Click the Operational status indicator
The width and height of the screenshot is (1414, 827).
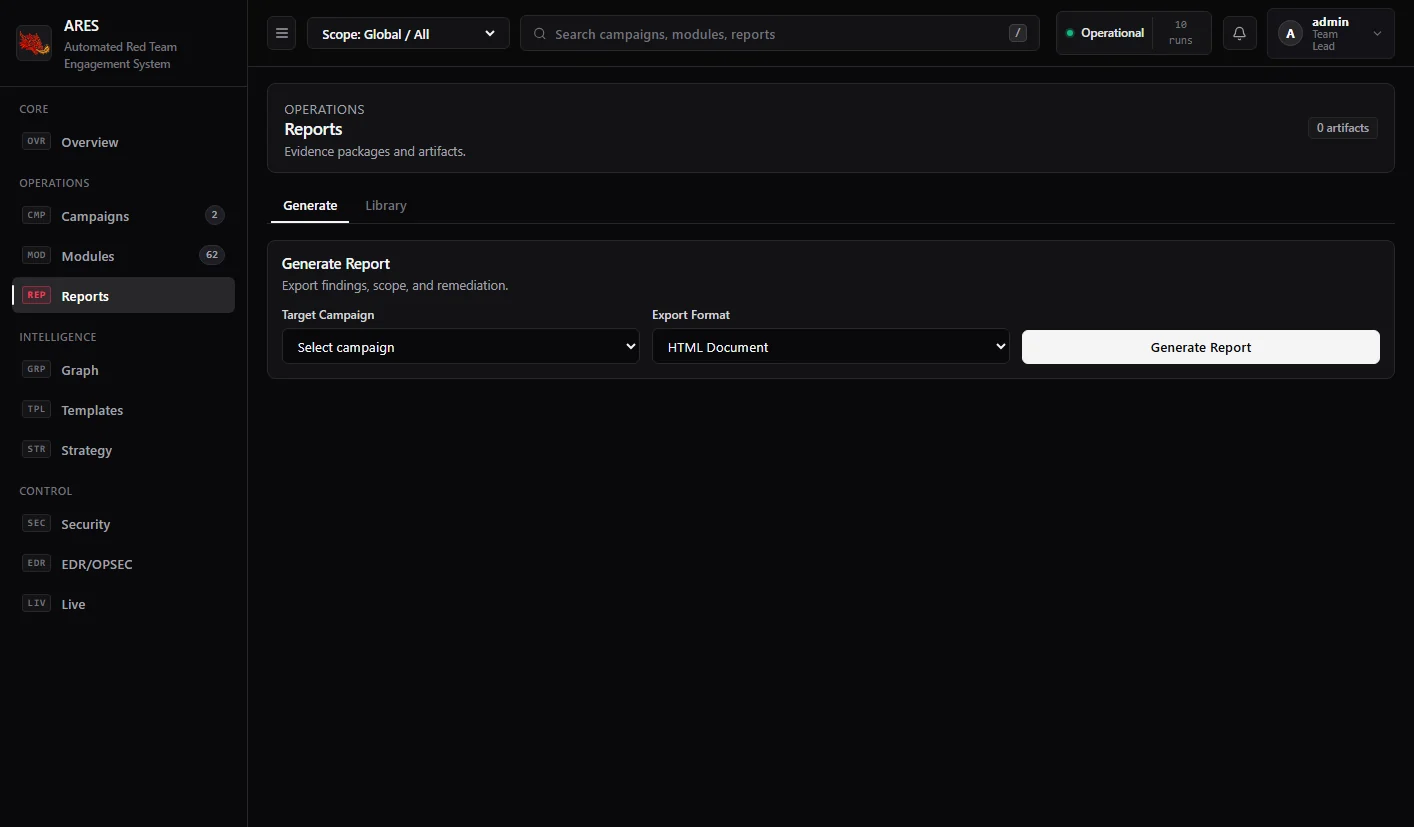1105,33
